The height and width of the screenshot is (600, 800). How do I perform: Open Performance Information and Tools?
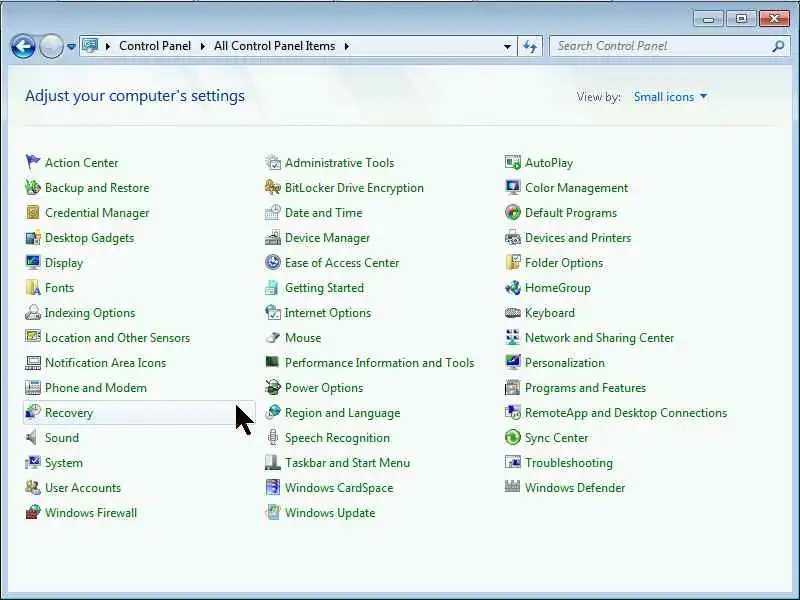(x=380, y=362)
